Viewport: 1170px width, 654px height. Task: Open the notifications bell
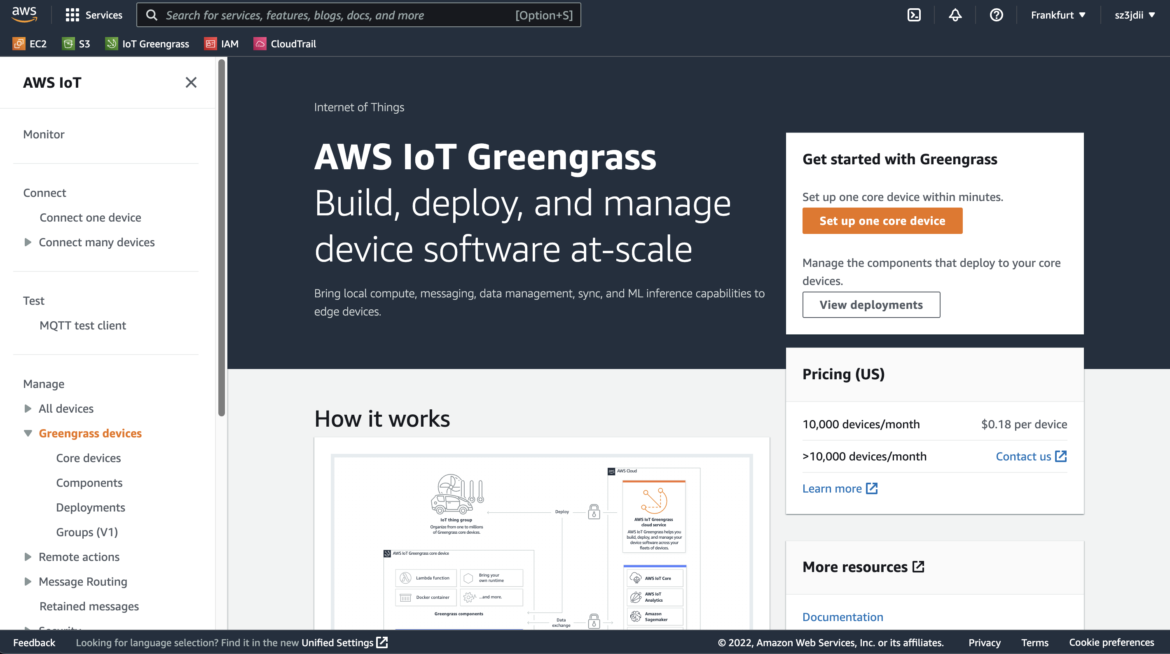pyautogui.click(x=954, y=14)
